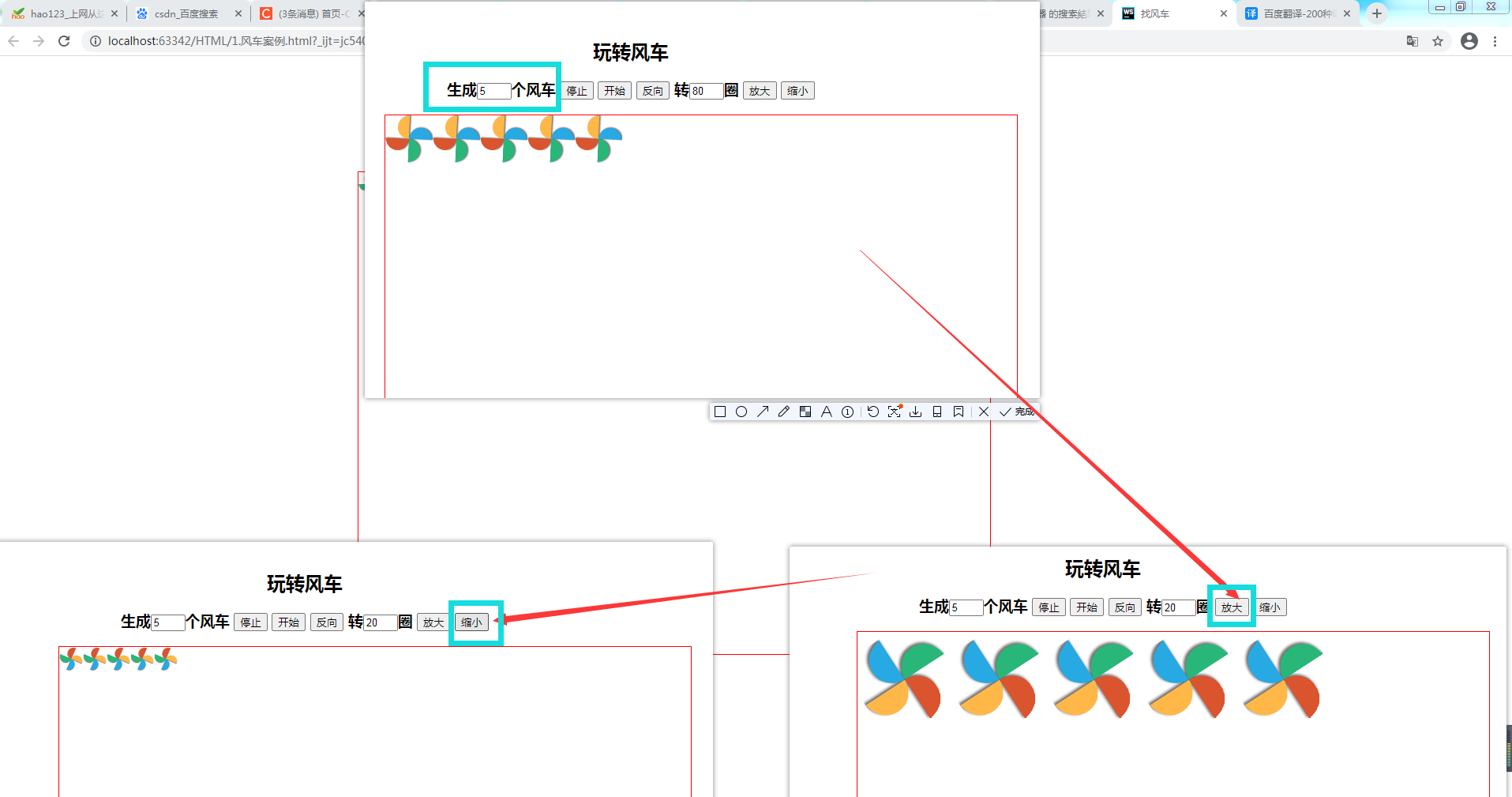Undo the last annotation
The image size is (1512, 797).
[872, 411]
